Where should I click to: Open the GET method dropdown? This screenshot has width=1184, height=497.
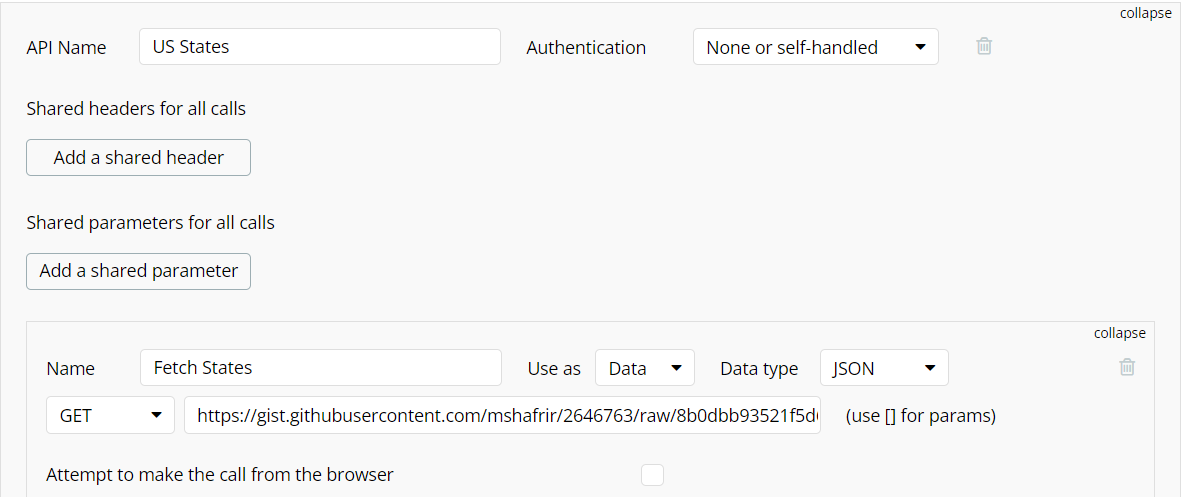click(110, 415)
